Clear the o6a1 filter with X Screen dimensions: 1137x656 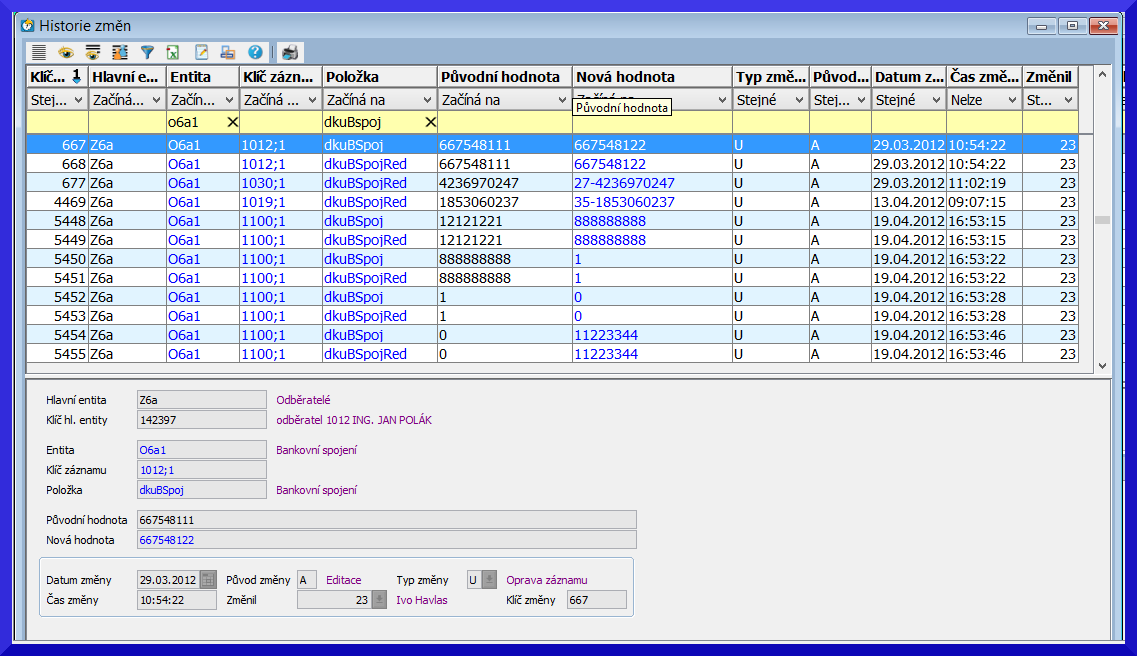tap(232, 122)
